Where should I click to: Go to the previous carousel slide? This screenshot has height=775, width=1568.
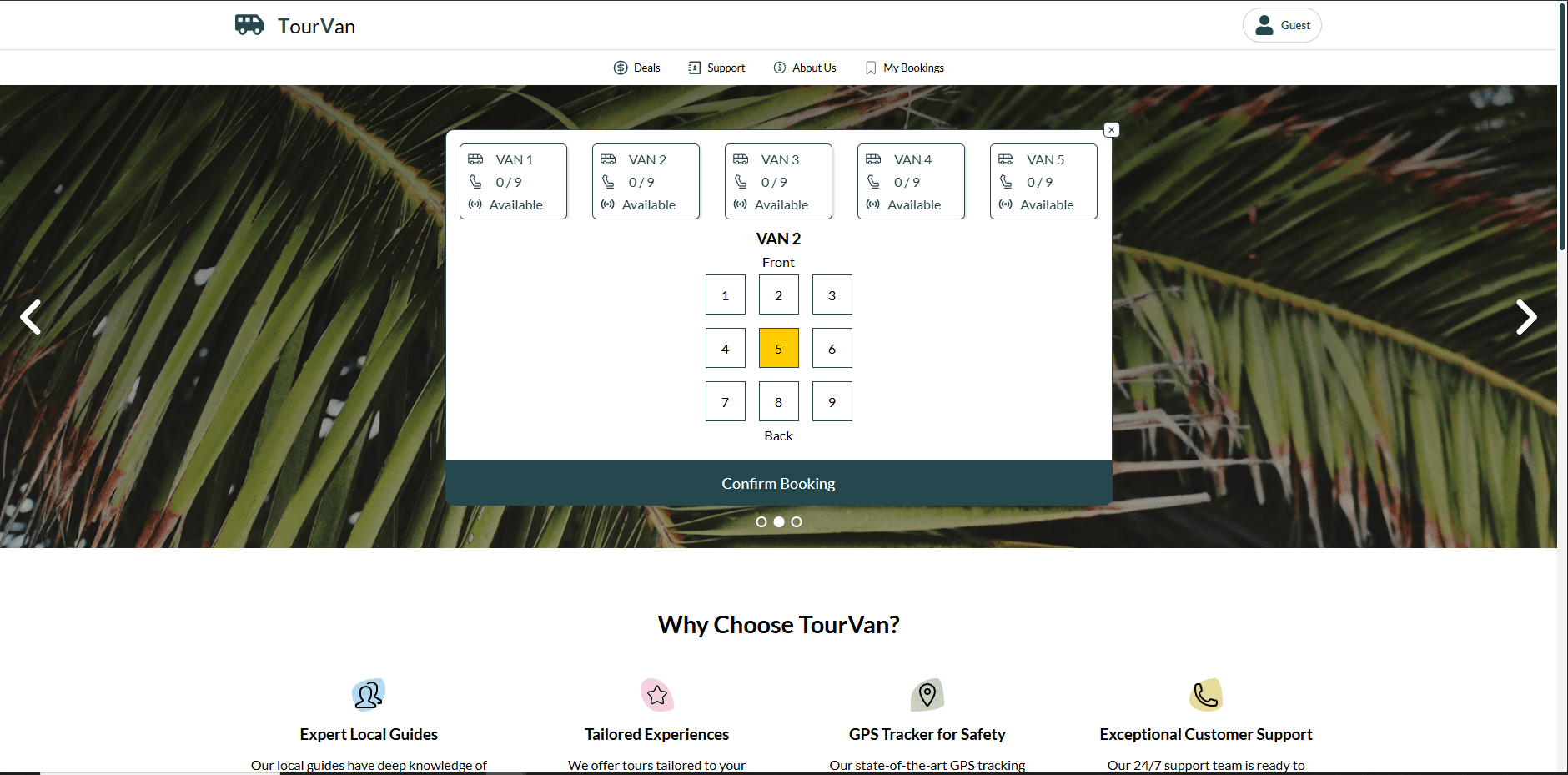pyautogui.click(x=31, y=317)
